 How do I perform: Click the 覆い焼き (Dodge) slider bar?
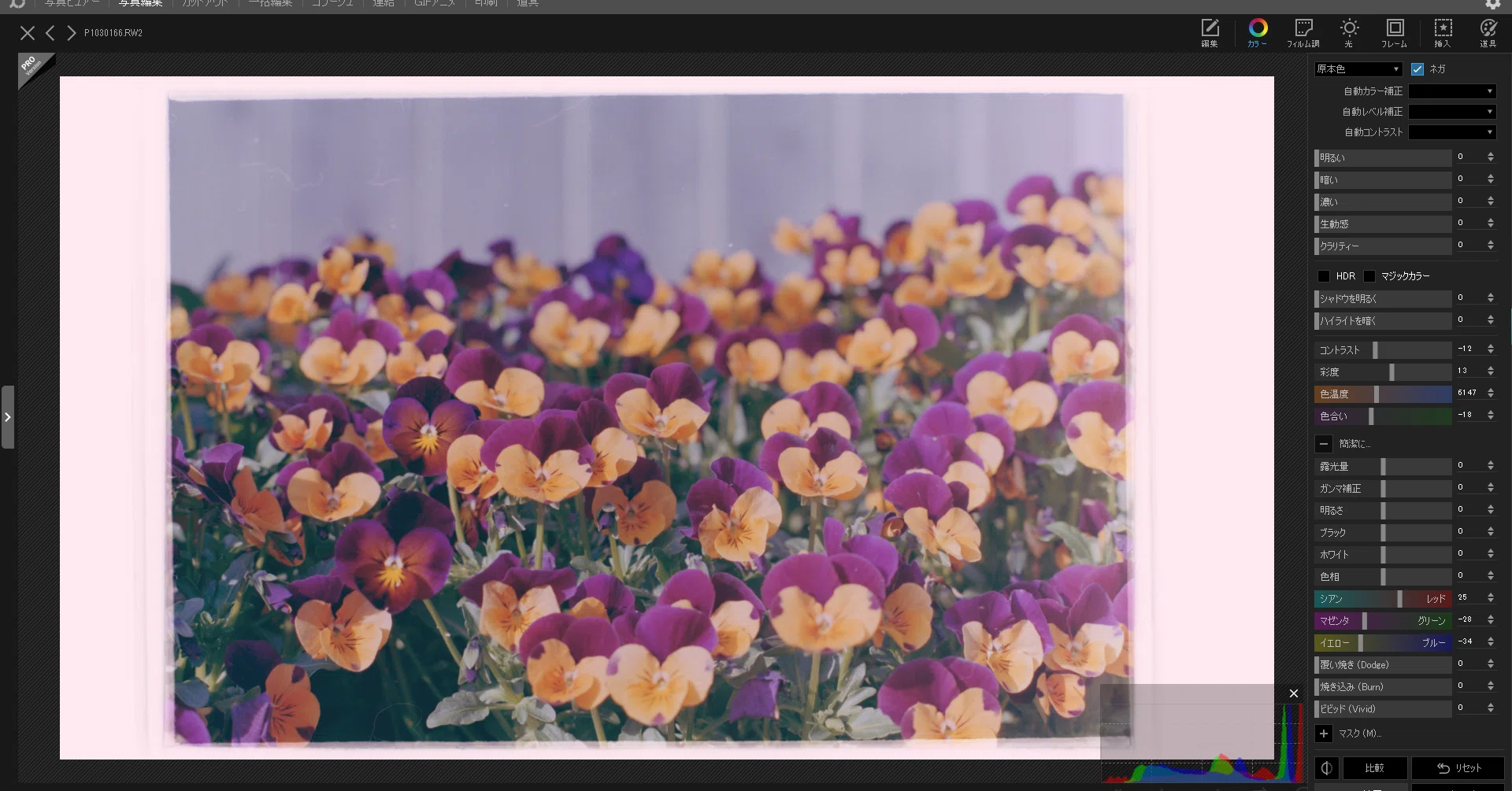(x=1383, y=665)
